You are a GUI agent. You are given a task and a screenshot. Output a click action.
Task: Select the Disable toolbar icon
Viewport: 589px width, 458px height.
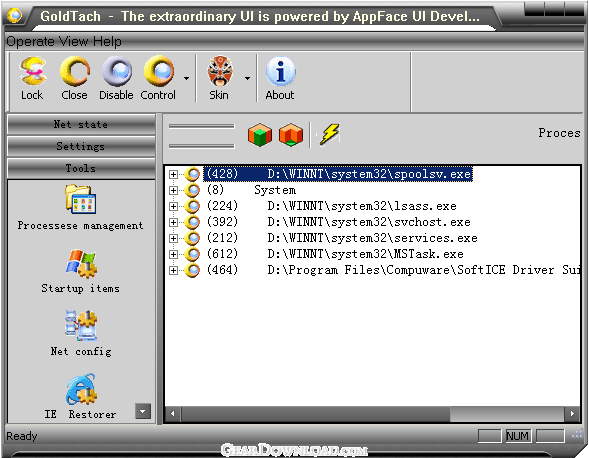pos(117,71)
